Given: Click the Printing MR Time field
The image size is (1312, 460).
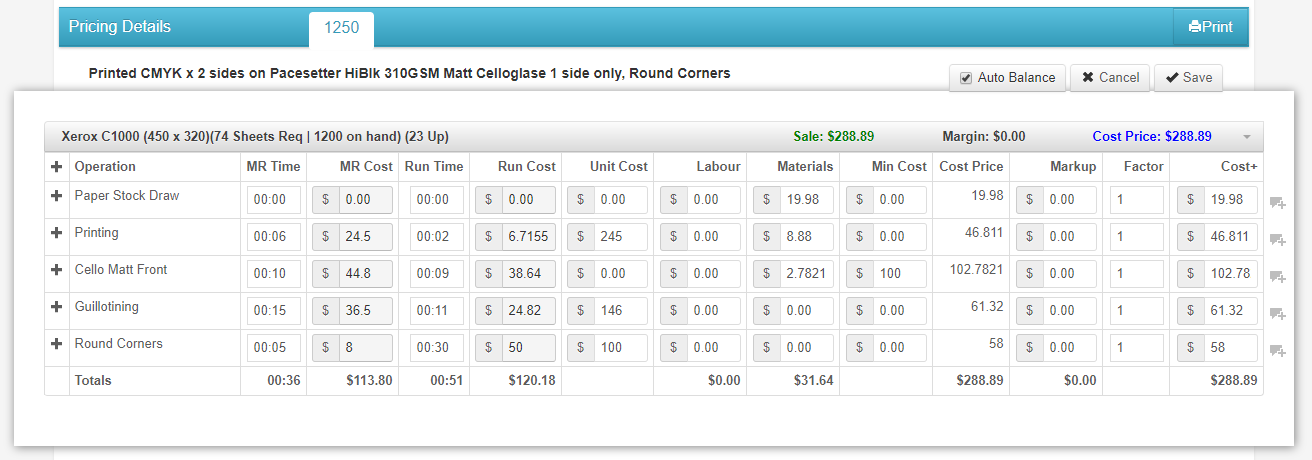Looking at the screenshot, I should [x=274, y=237].
